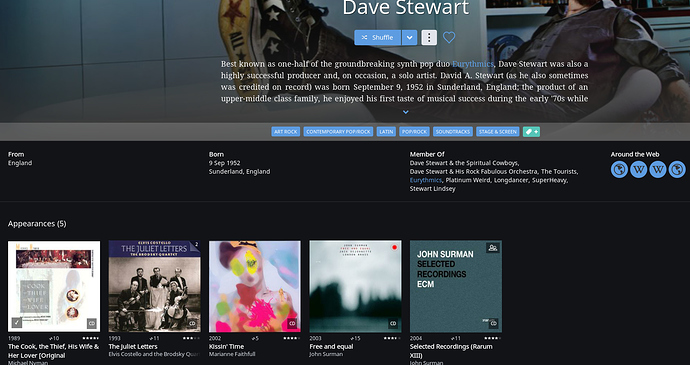Viewport: 690px width, 365px height.
Task: Select the ART ROCK genre tag
Action: (286, 132)
